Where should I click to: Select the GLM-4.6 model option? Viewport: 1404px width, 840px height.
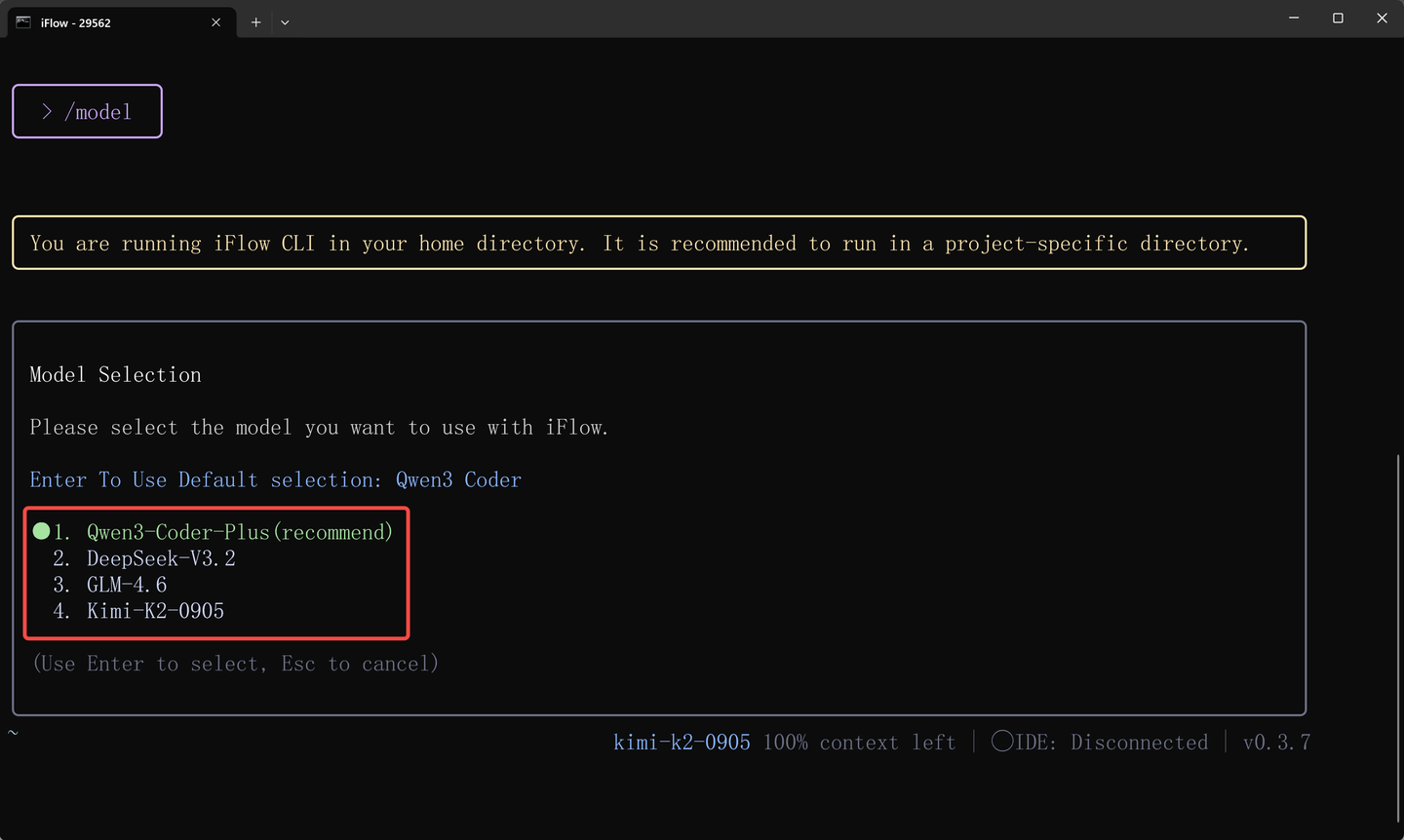coord(126,585)
